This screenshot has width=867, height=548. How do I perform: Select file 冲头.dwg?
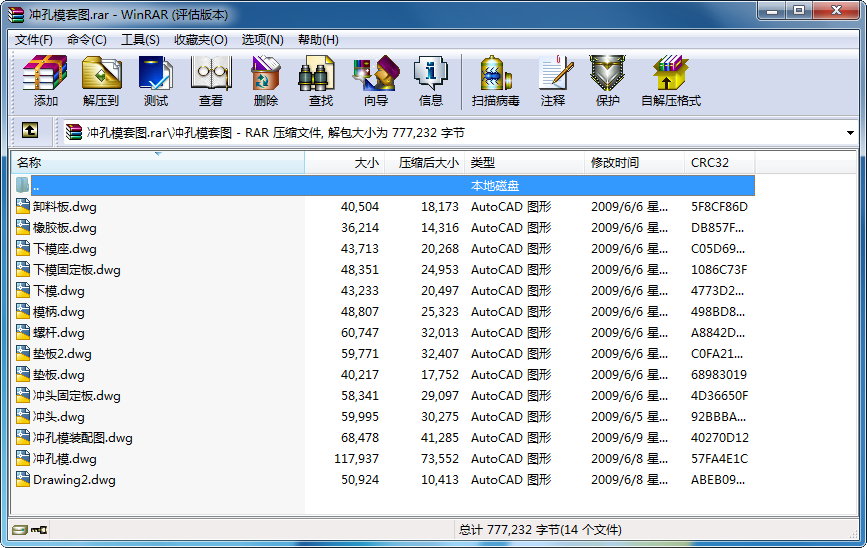(59, 417)
